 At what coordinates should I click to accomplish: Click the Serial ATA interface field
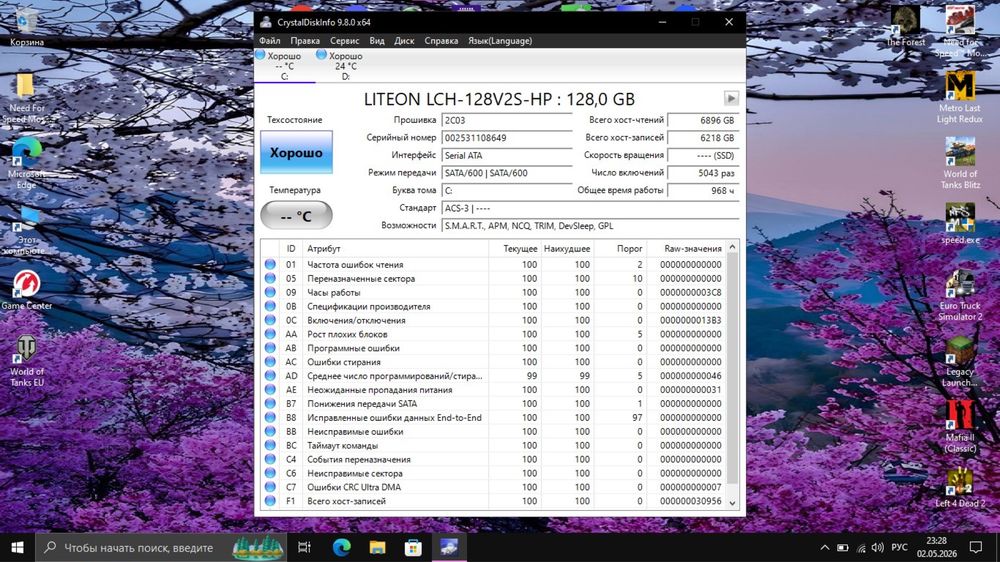[507, 156]
